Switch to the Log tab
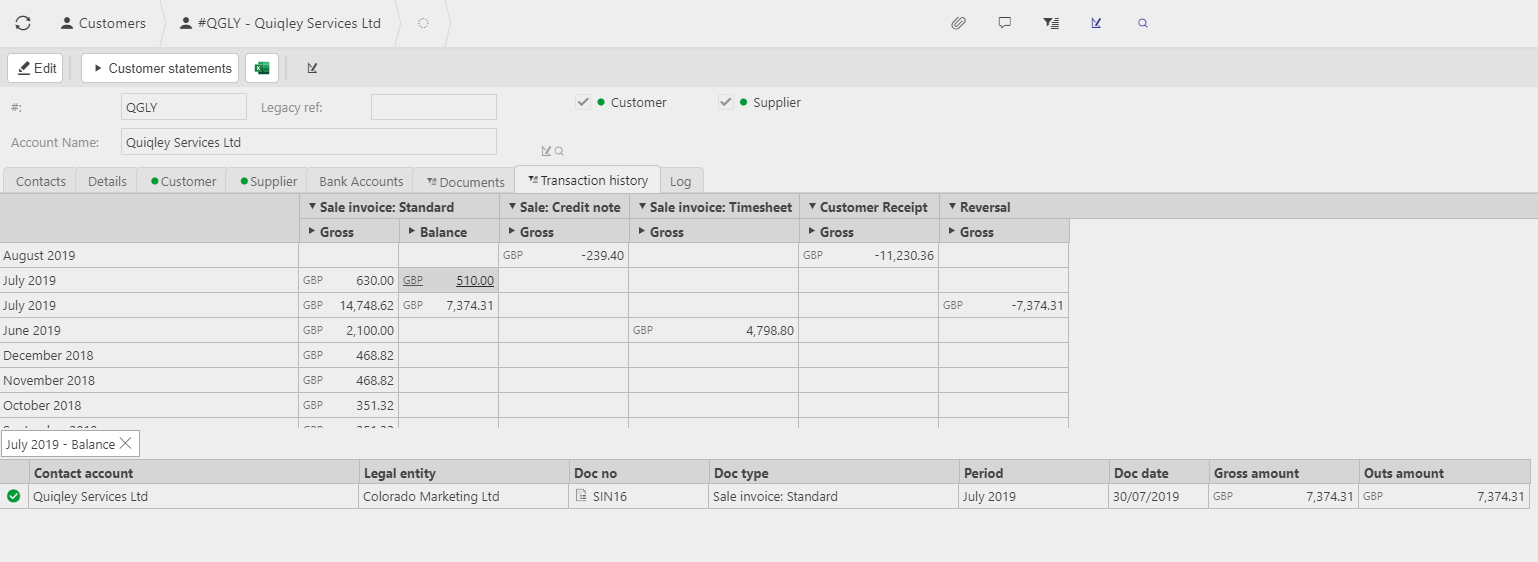This screenshot has width=1538, height=562. tap(680, 181)
